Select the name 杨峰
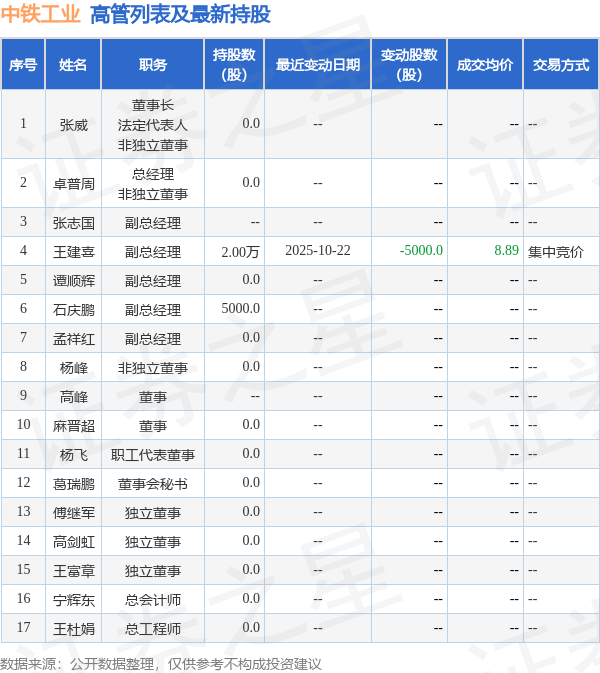 pos(73,367)
